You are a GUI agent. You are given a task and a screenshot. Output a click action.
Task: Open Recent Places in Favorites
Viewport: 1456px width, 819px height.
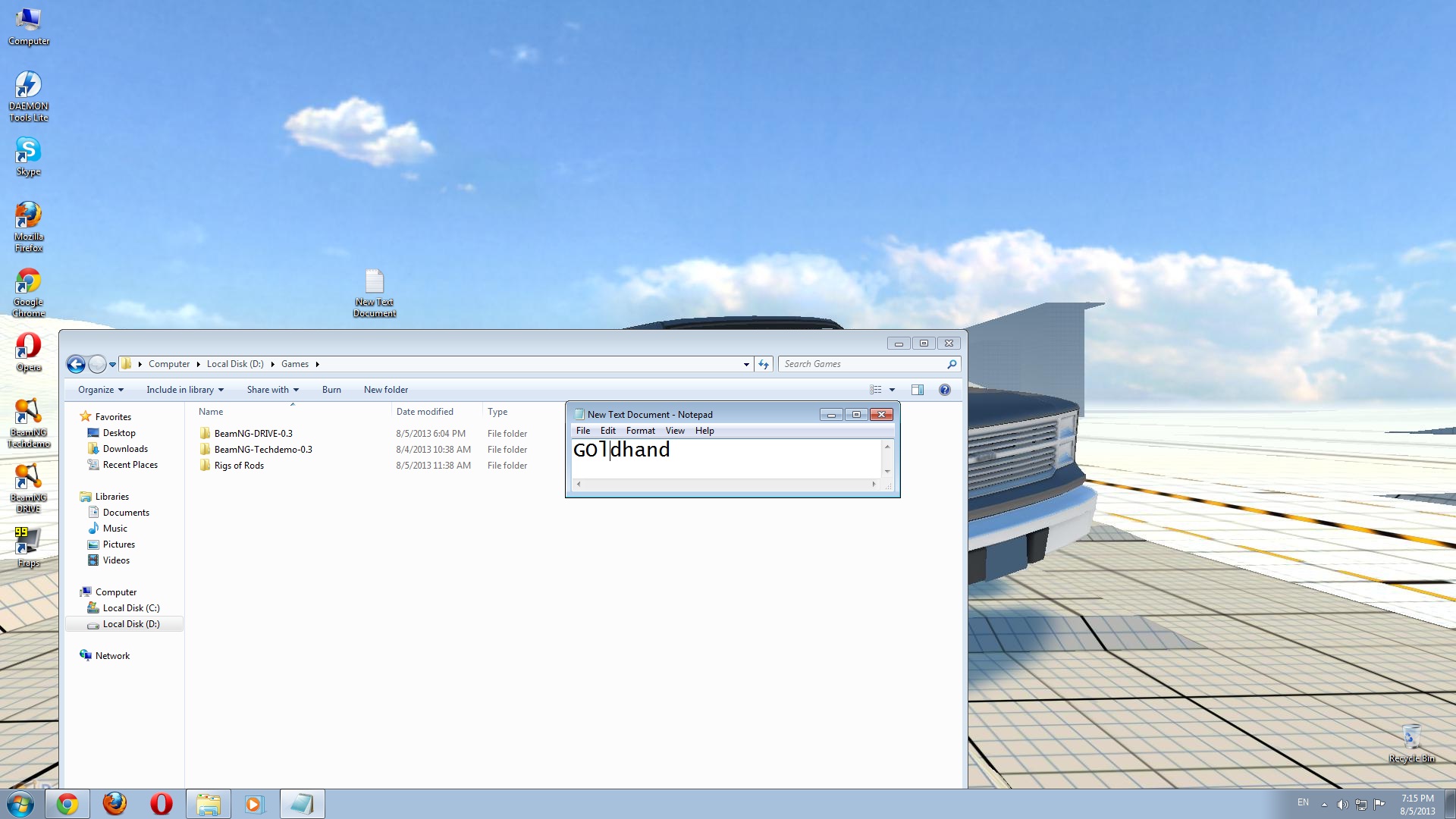[x=130, y=465]
